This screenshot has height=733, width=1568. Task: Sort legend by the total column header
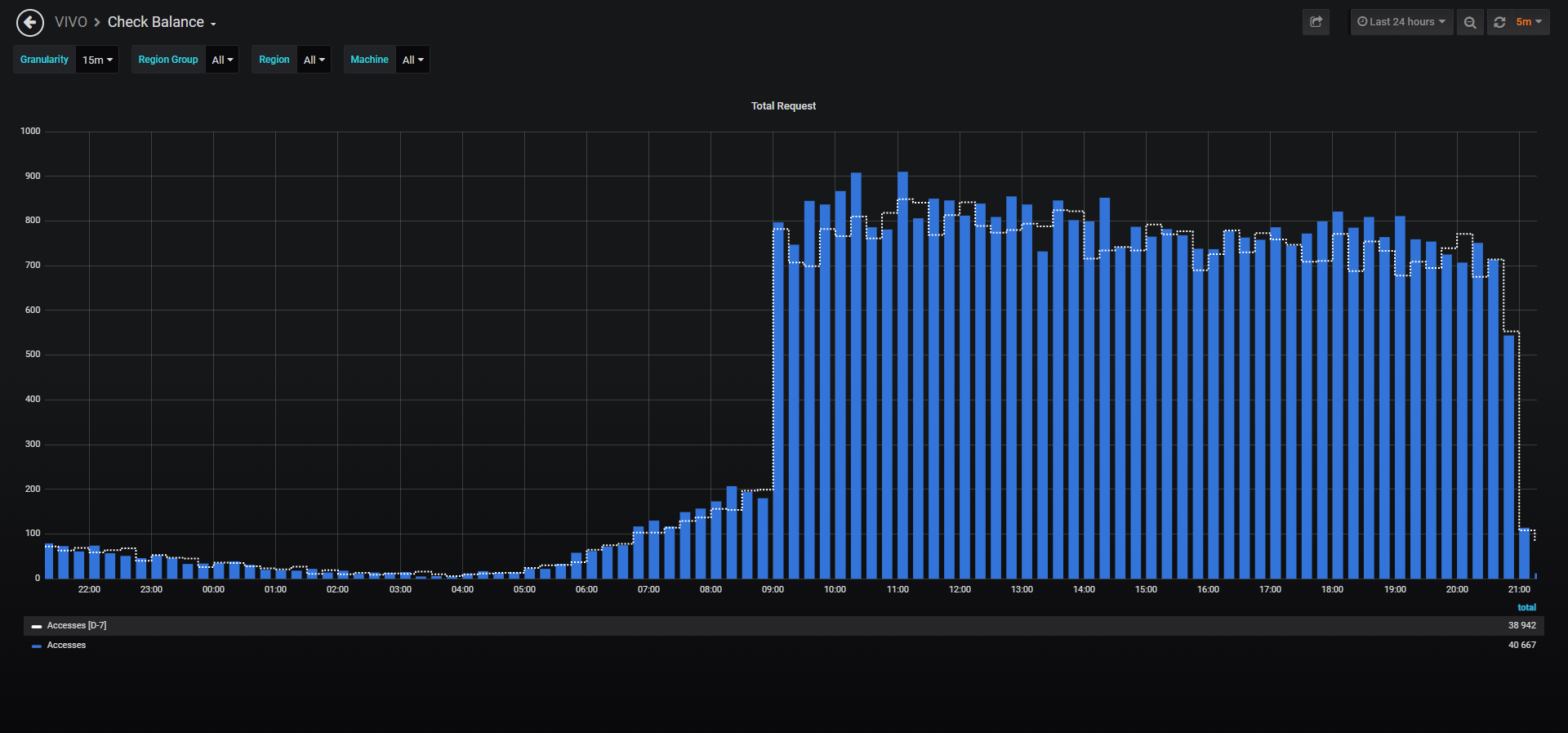click(1526, 607)
